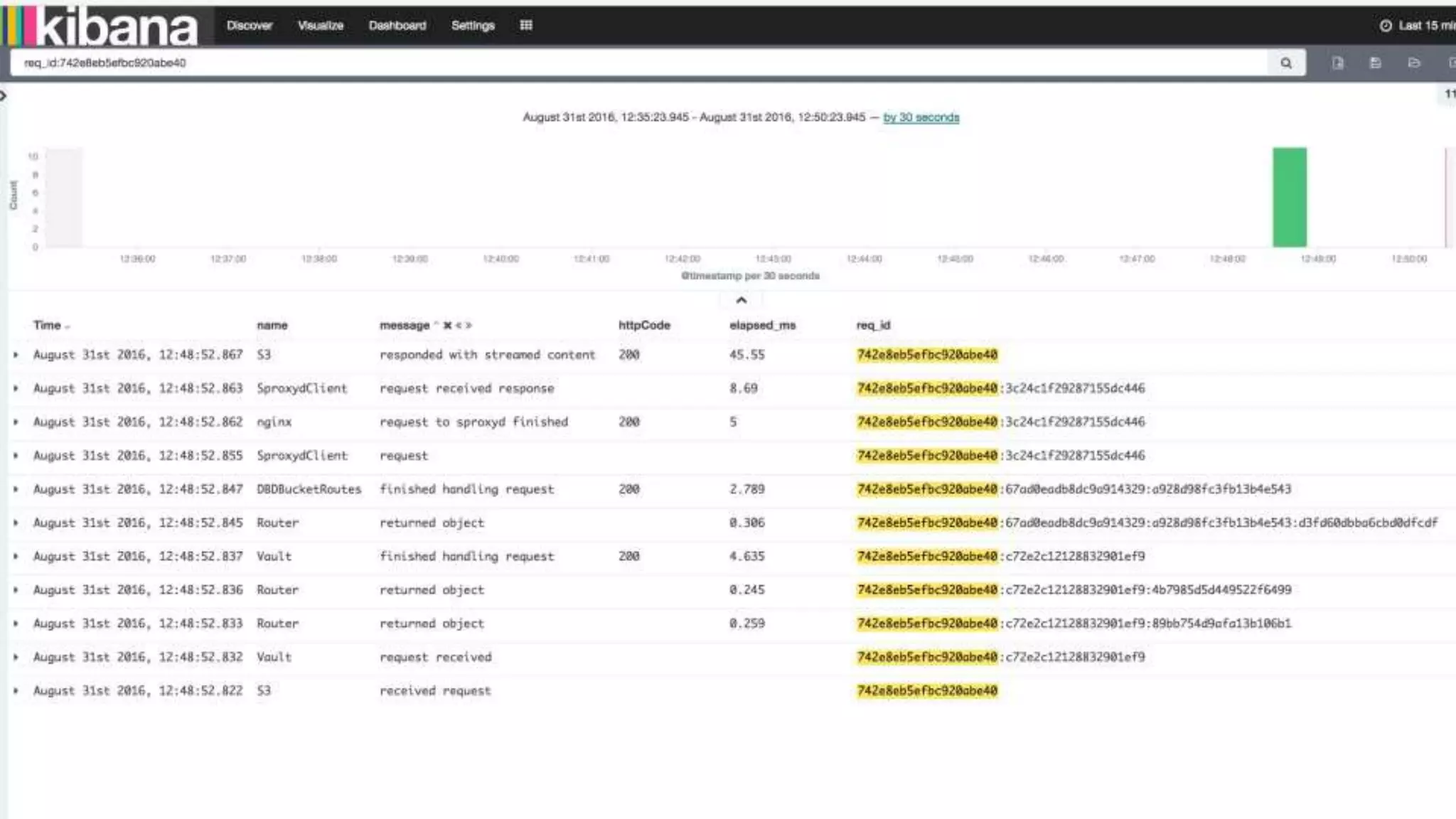Screen dimensions: 1456x819
Task: Click the hits count badge at right
Action: pos(1449,94)
